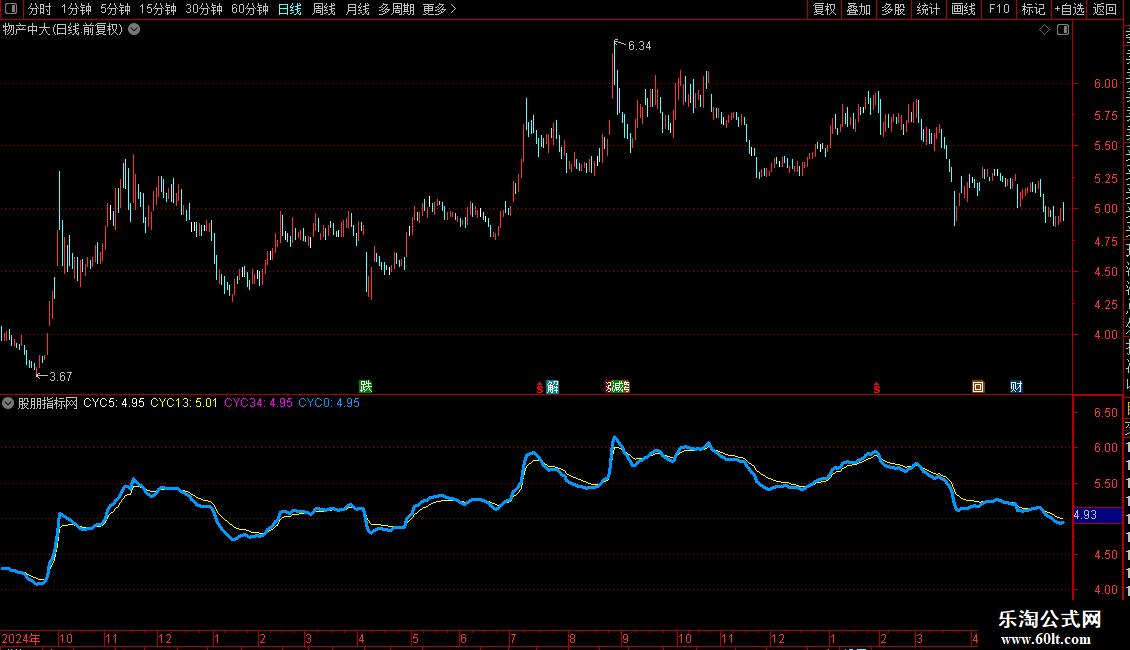Open the 多股 multi-stock view
1130x650 pixels.
893,9
